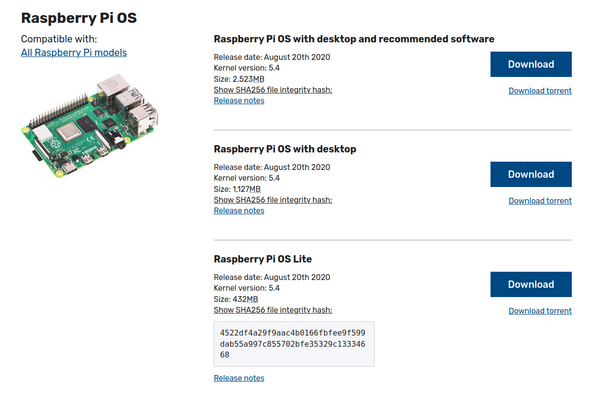Open Release notes for Raspberry Pi OS with desktop

click(x=239, y=211)
